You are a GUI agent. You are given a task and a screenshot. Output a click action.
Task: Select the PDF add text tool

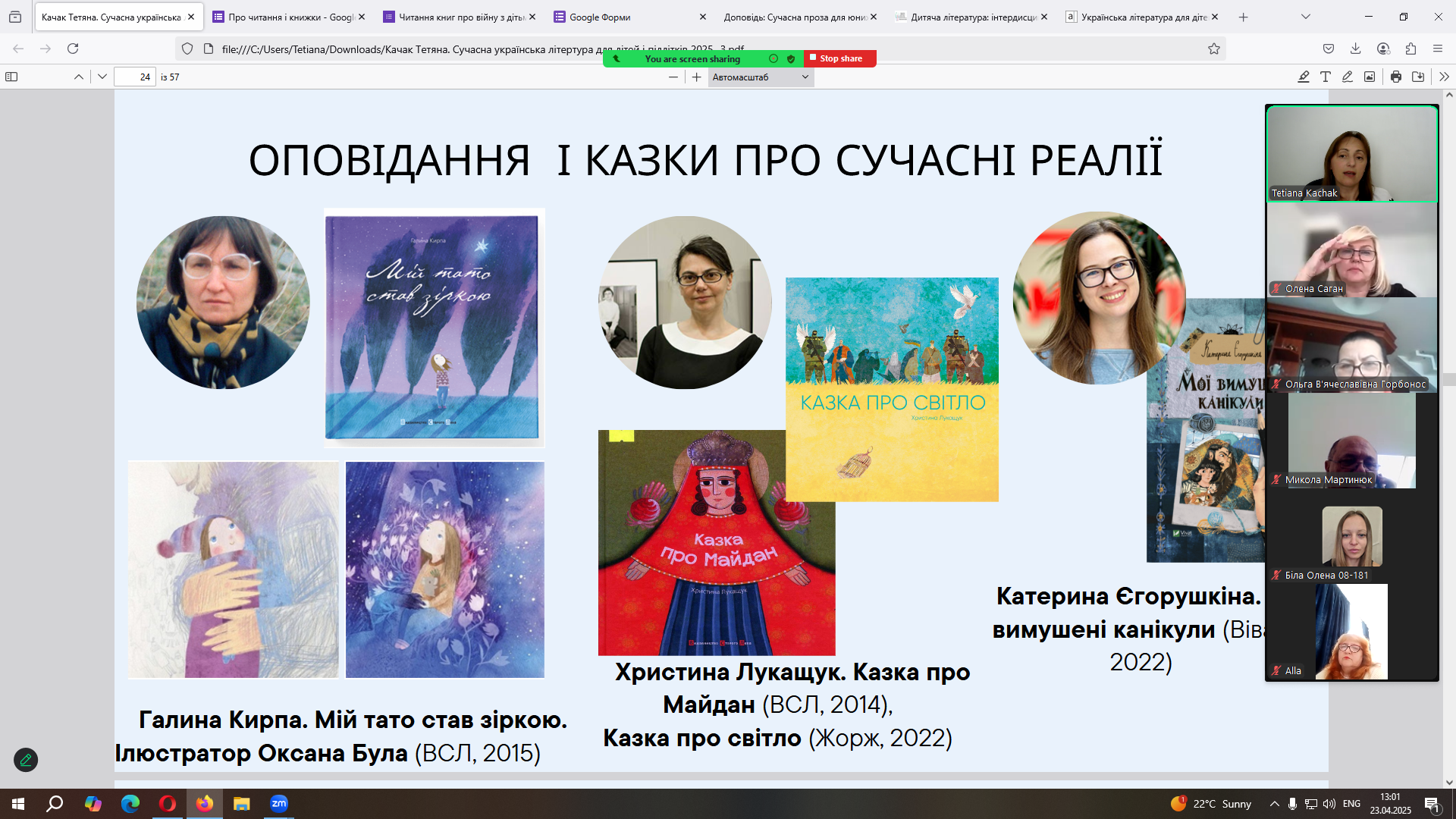(x=1325, y=77)
